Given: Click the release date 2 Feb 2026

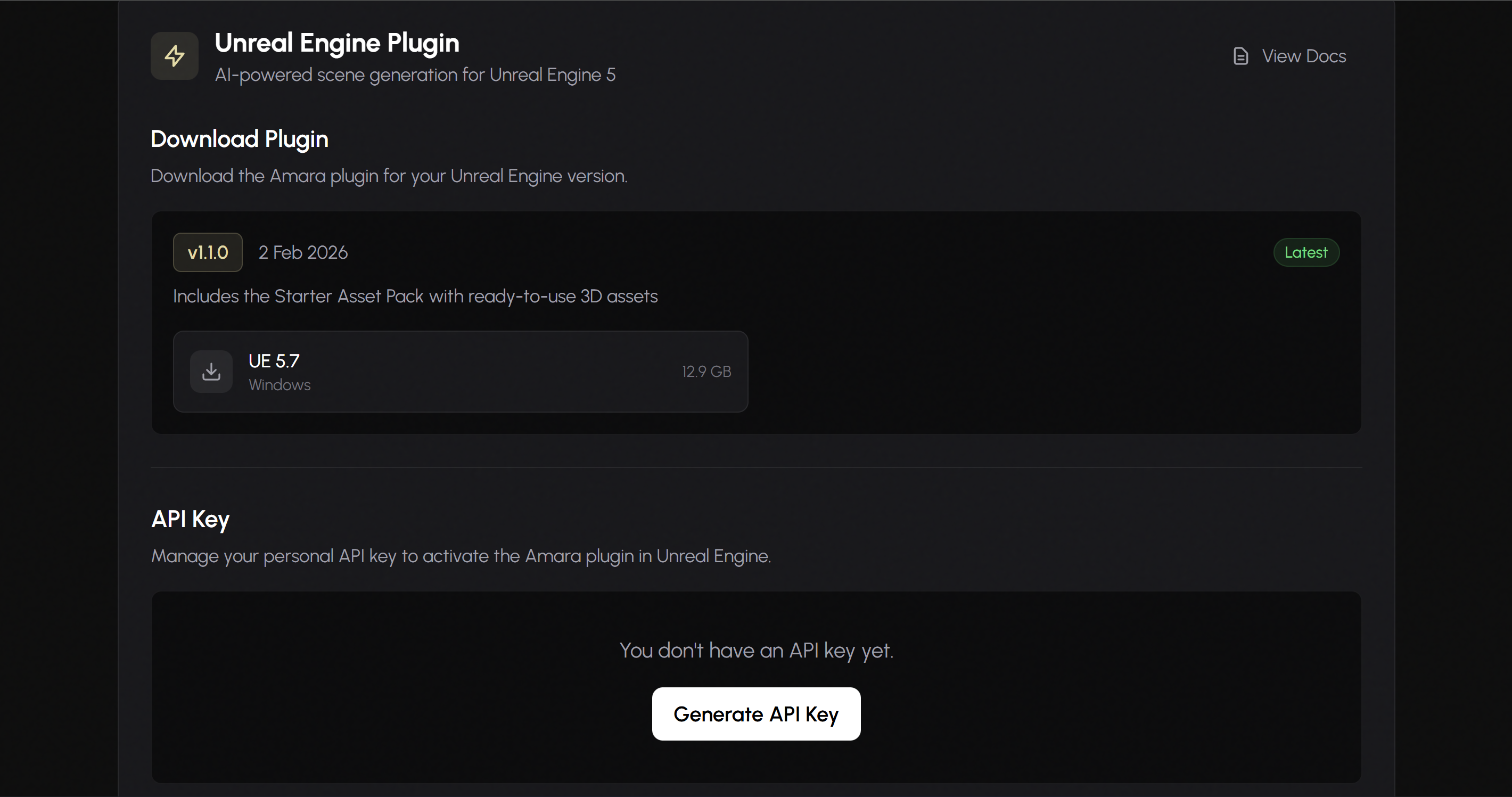Looking at the screenshot, I should pyautogui.click(x=303, y=252).
